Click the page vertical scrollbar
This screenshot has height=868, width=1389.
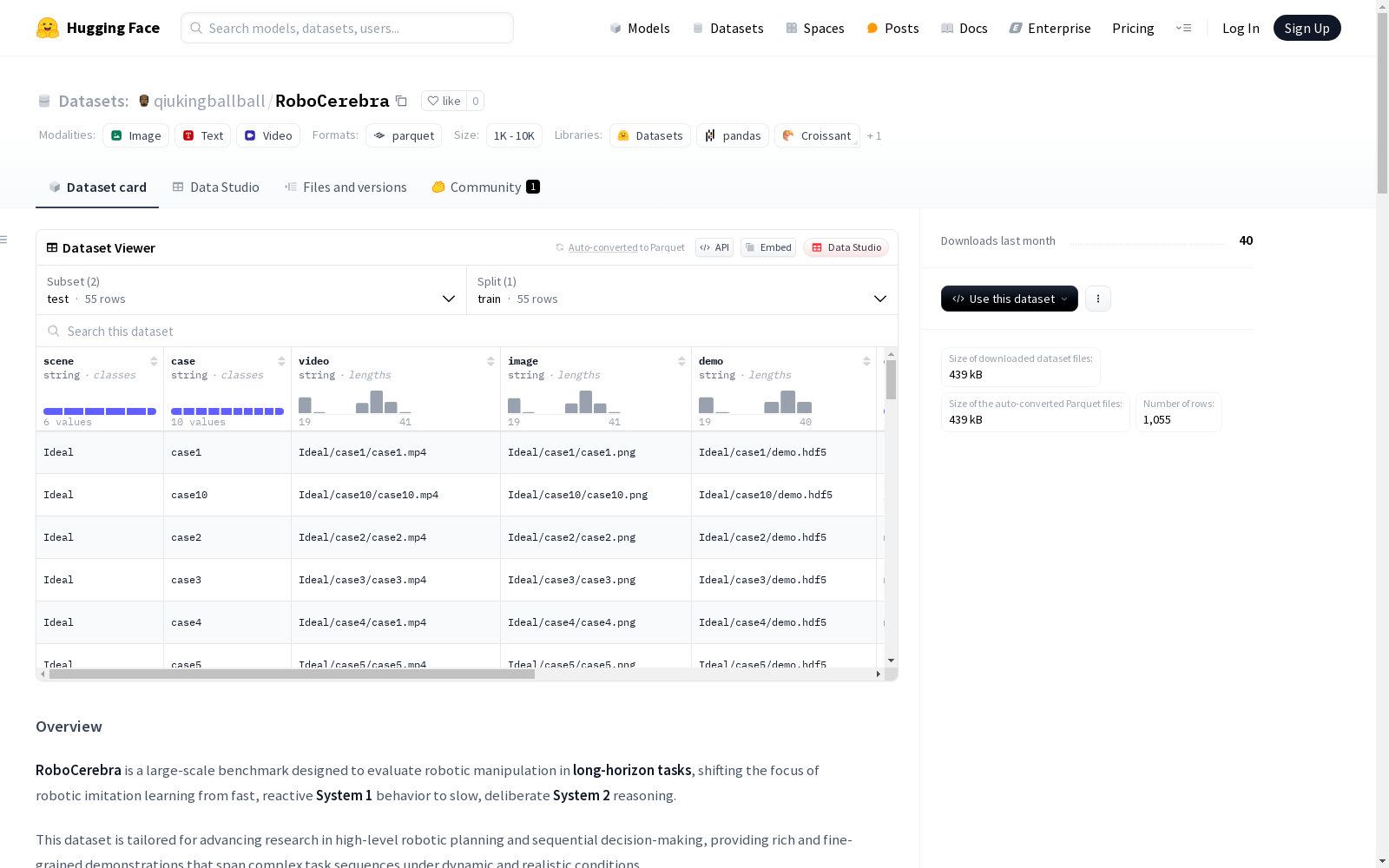point(1382,104)
